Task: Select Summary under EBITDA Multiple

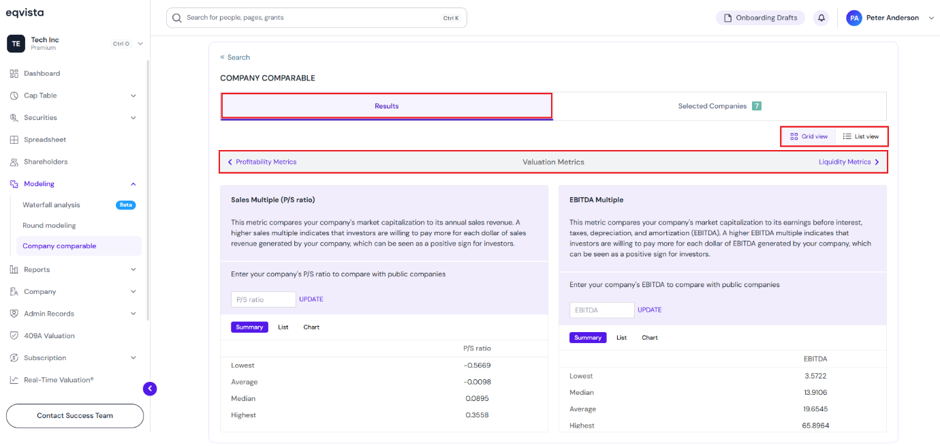Action: point(588,337)
